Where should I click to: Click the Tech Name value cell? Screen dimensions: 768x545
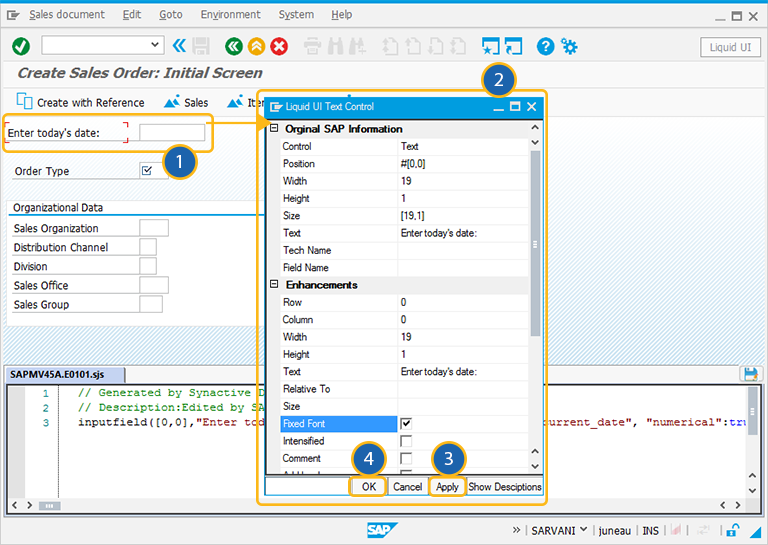463,250
